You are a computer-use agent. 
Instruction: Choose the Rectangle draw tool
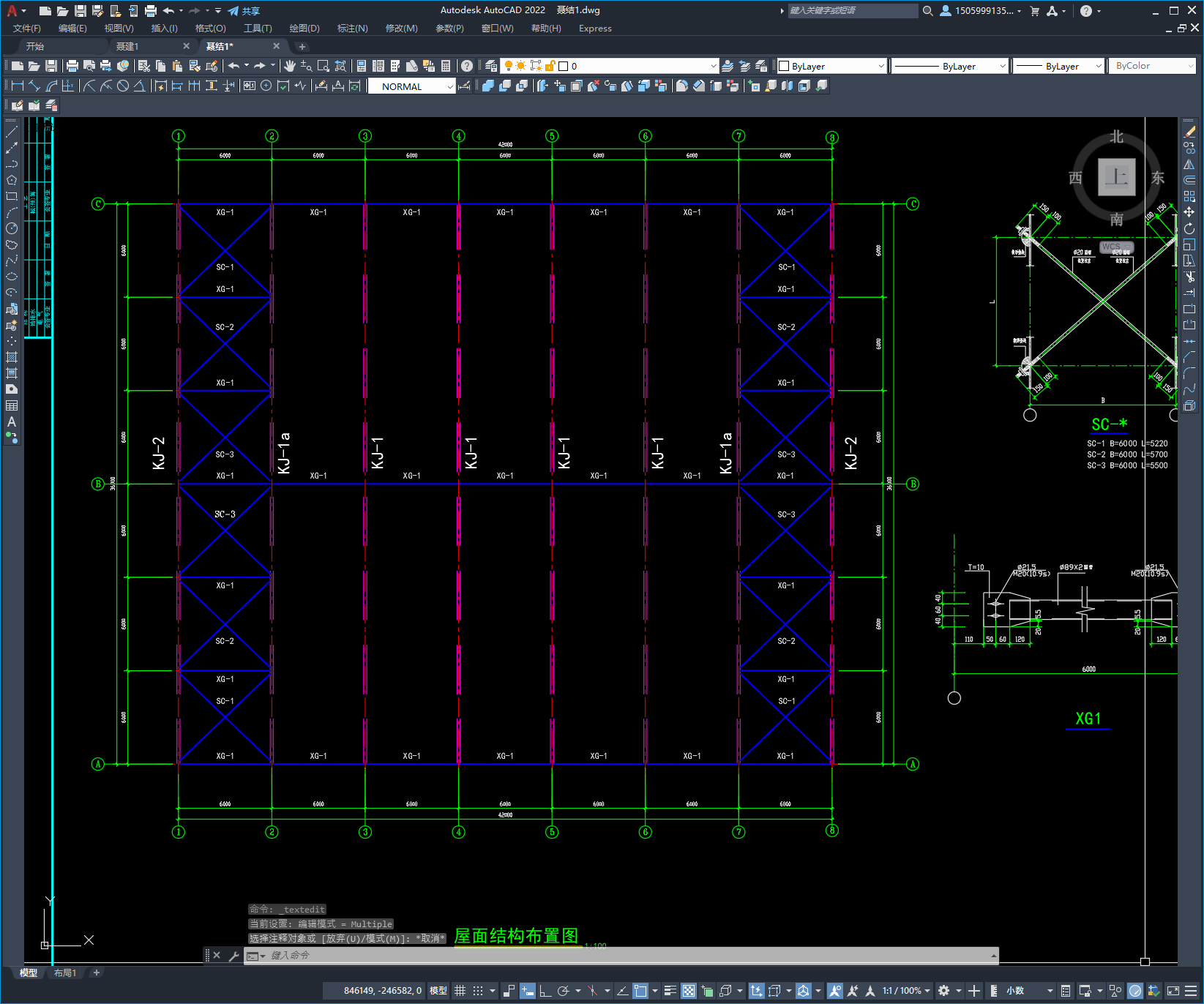click(x=12, y=196)
